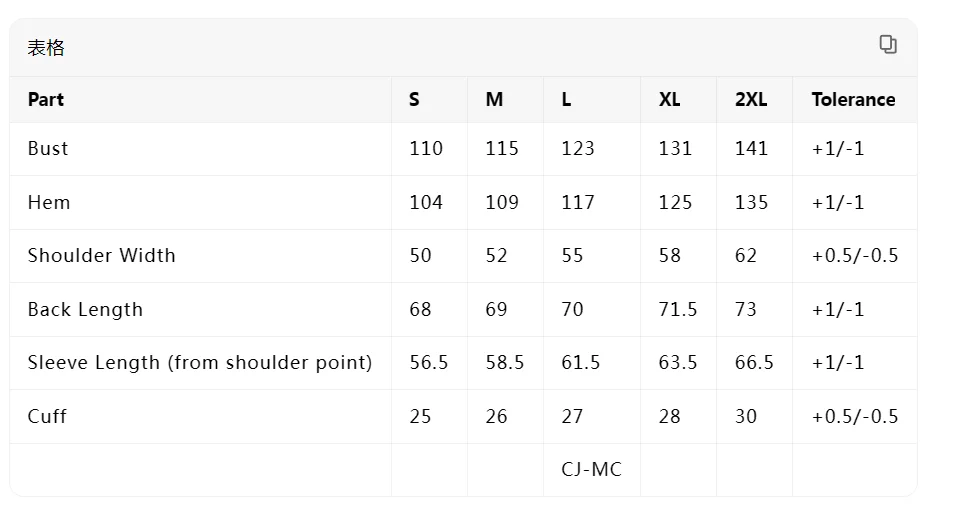The height and width of the screenshot is (508, 965).
Task: Select the Shoulder Width row label
Action: coord(102,256)
